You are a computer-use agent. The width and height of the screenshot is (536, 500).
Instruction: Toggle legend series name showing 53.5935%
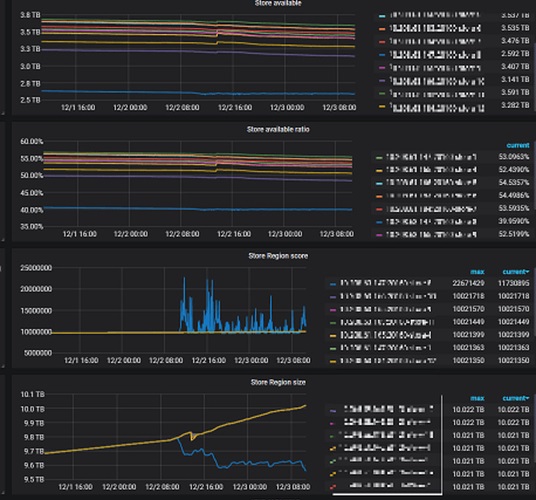pos(431,208)
